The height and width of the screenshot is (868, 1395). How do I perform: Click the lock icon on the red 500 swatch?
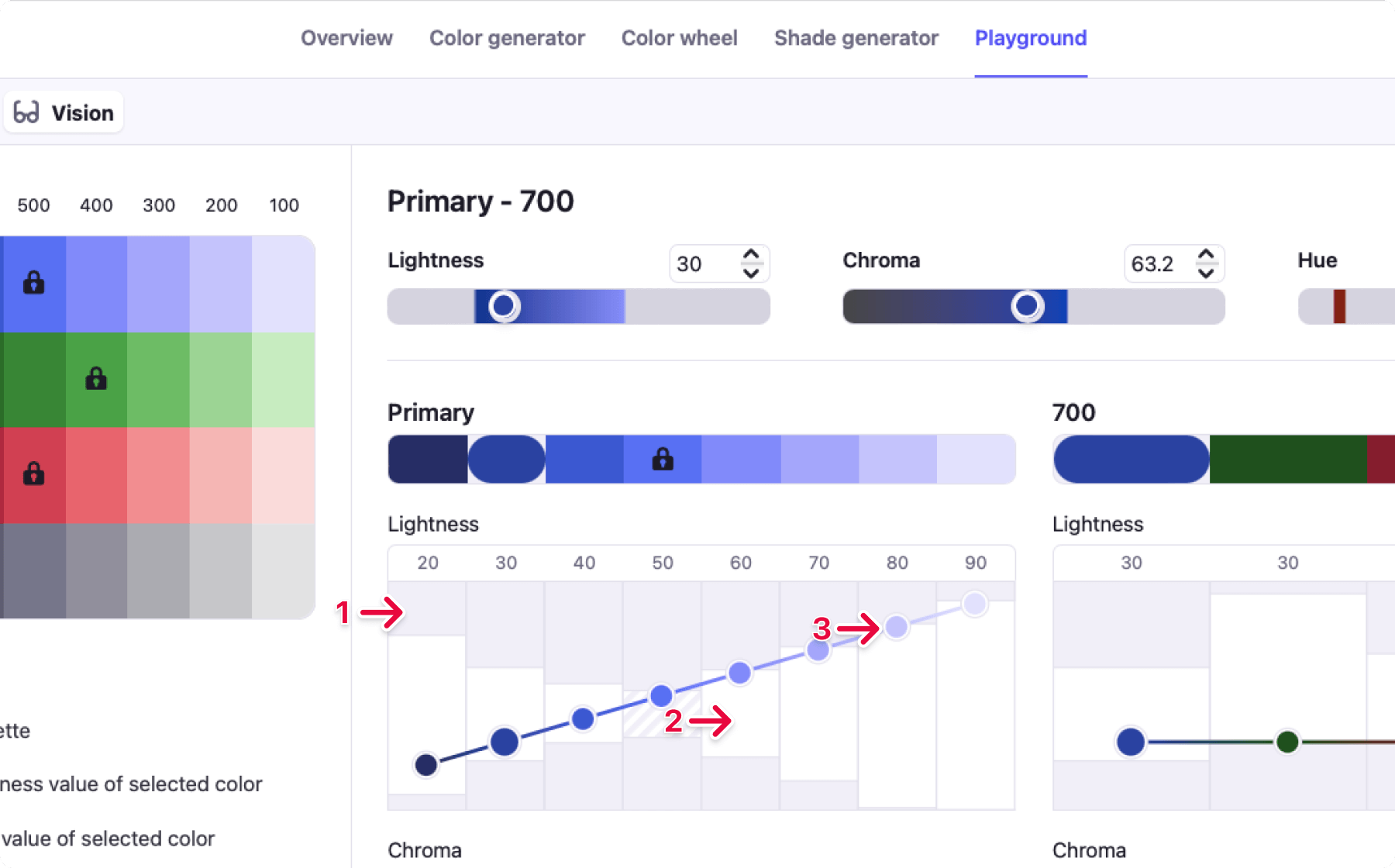[33, 473]
